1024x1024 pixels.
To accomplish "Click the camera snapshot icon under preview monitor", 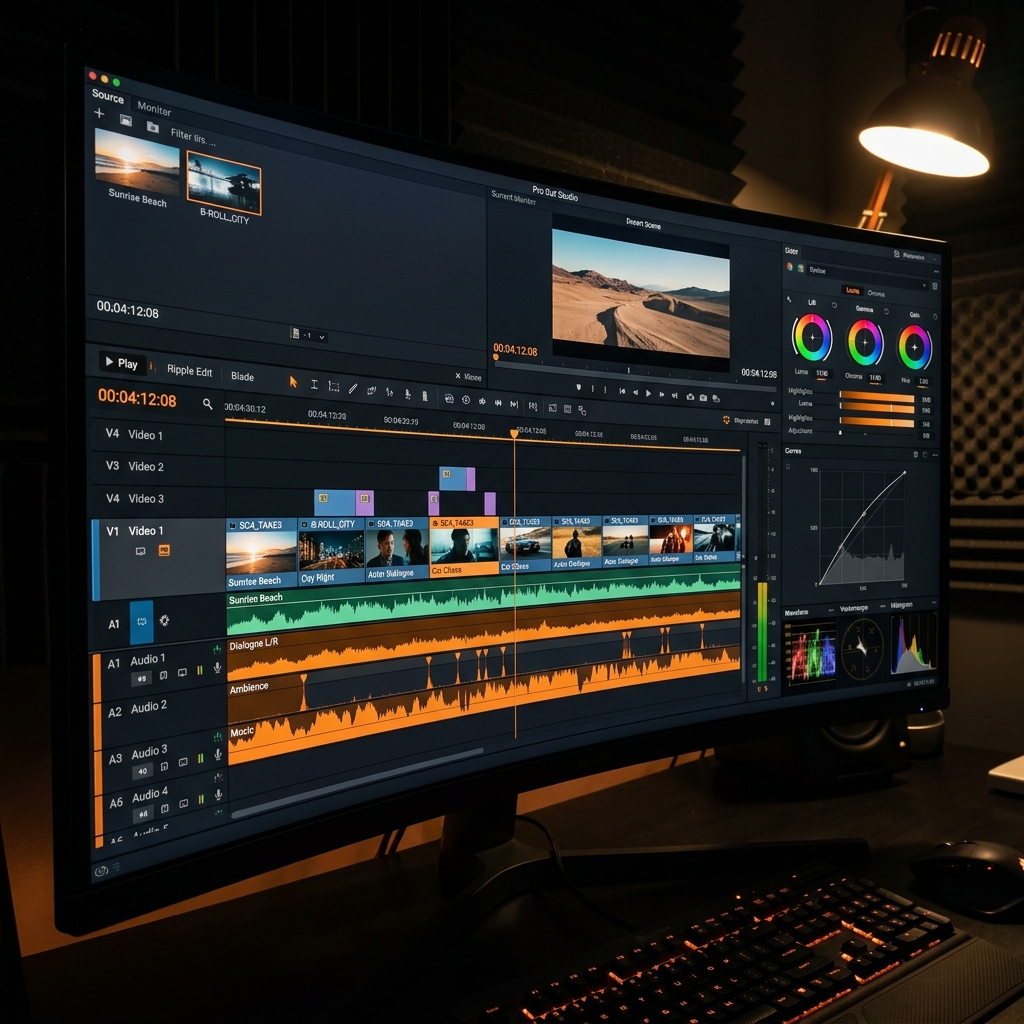I will click(690, 397).
